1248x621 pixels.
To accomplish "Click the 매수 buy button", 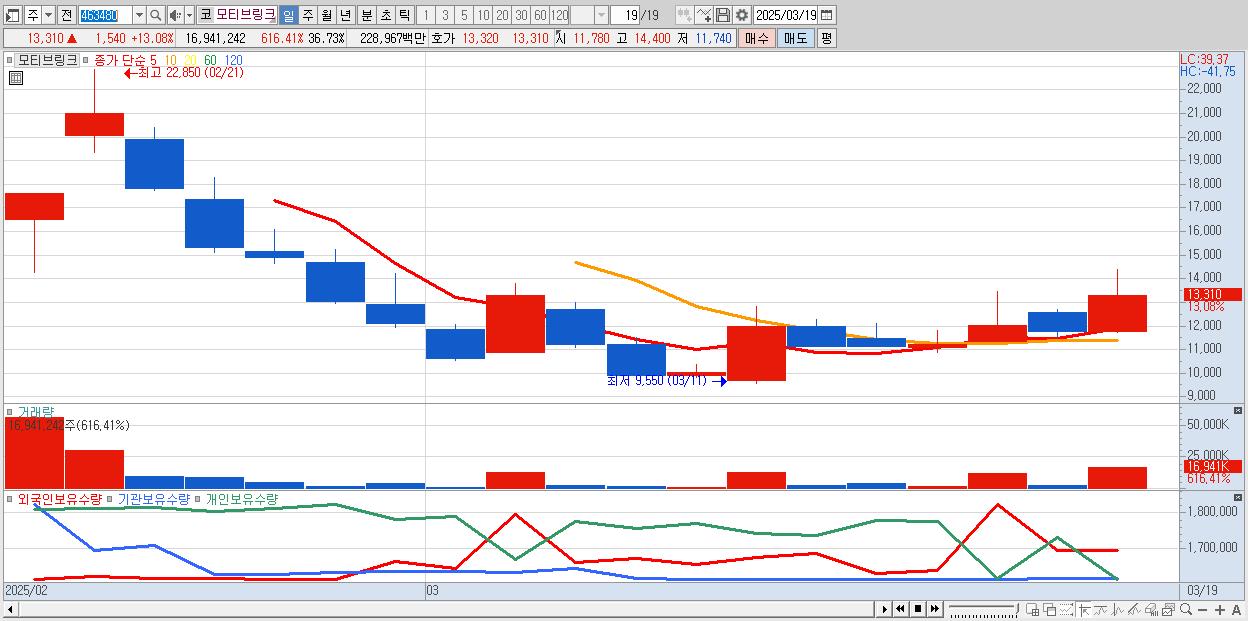I will (x=757, y=38).
